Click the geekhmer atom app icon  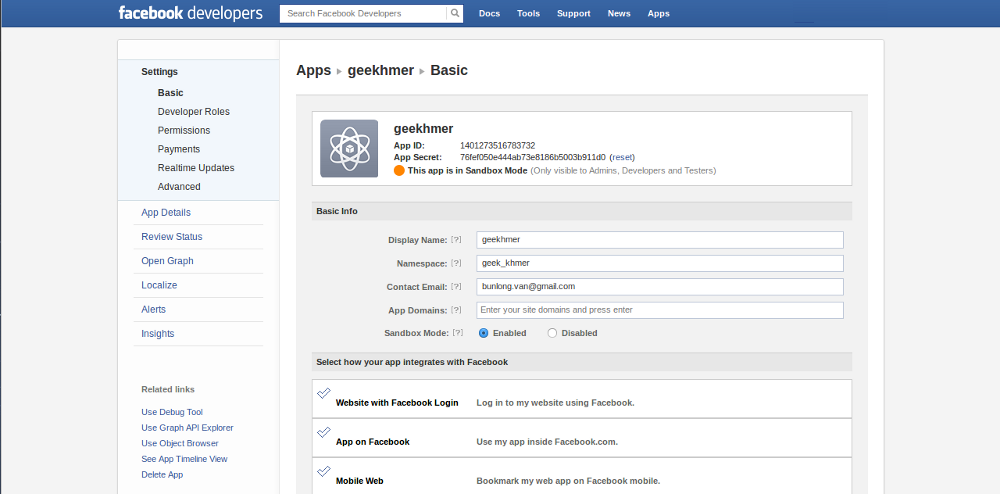[349, 149]
